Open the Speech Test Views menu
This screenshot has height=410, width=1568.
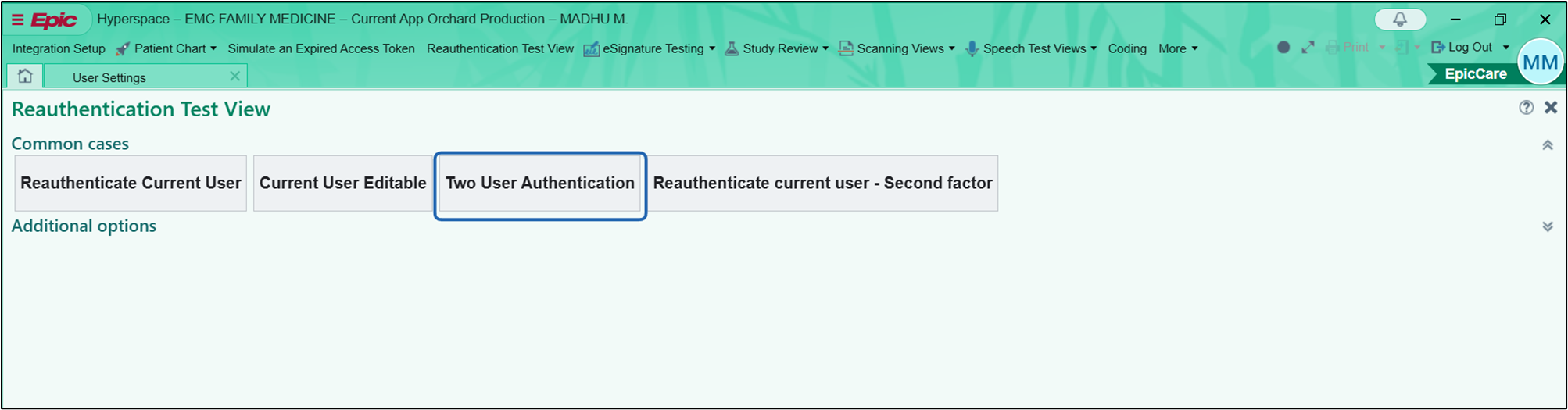[1031, 48]
